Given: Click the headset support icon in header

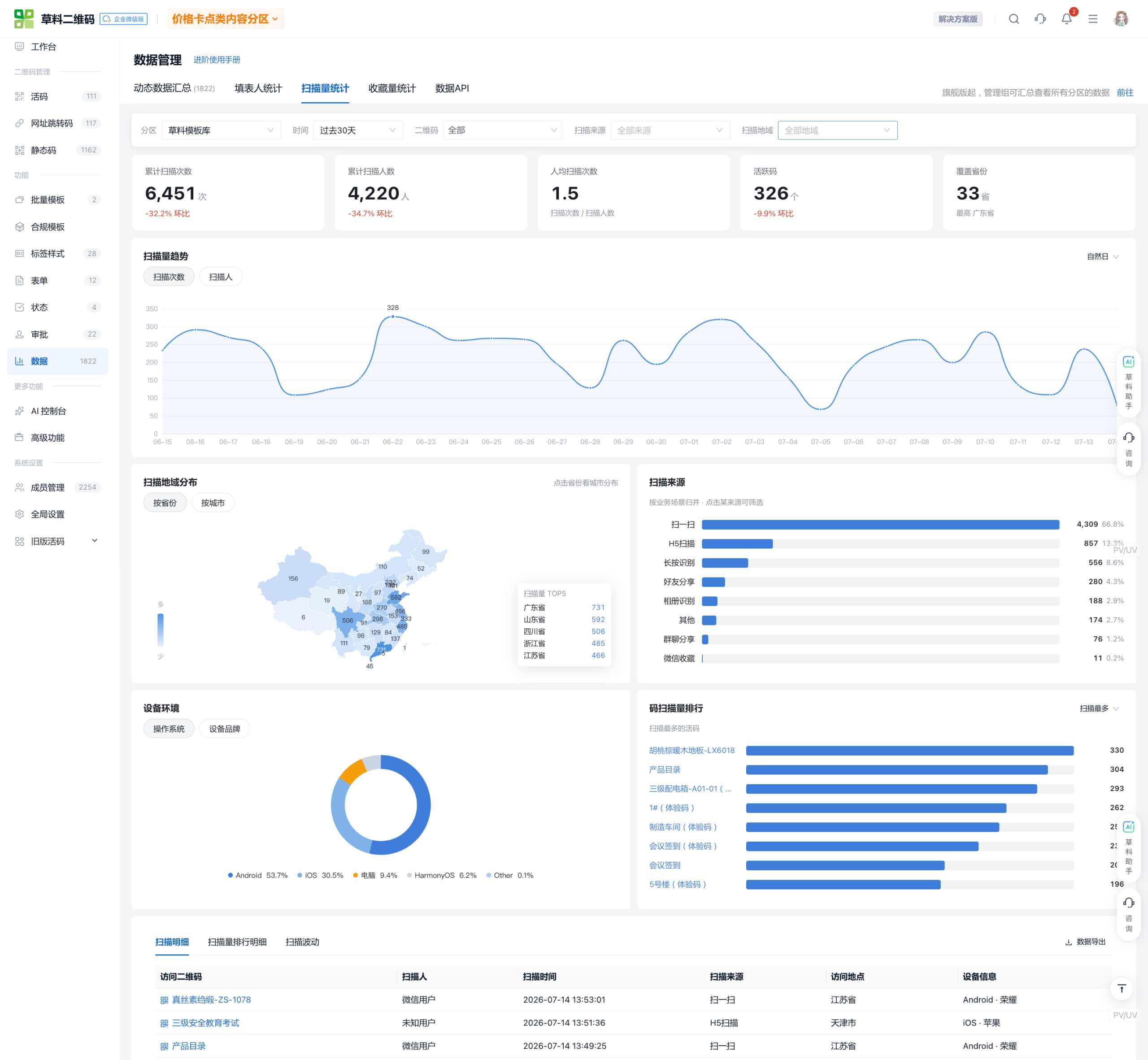Looking at the screenshot, I should pyautogui.click(x=1040, y=19).
